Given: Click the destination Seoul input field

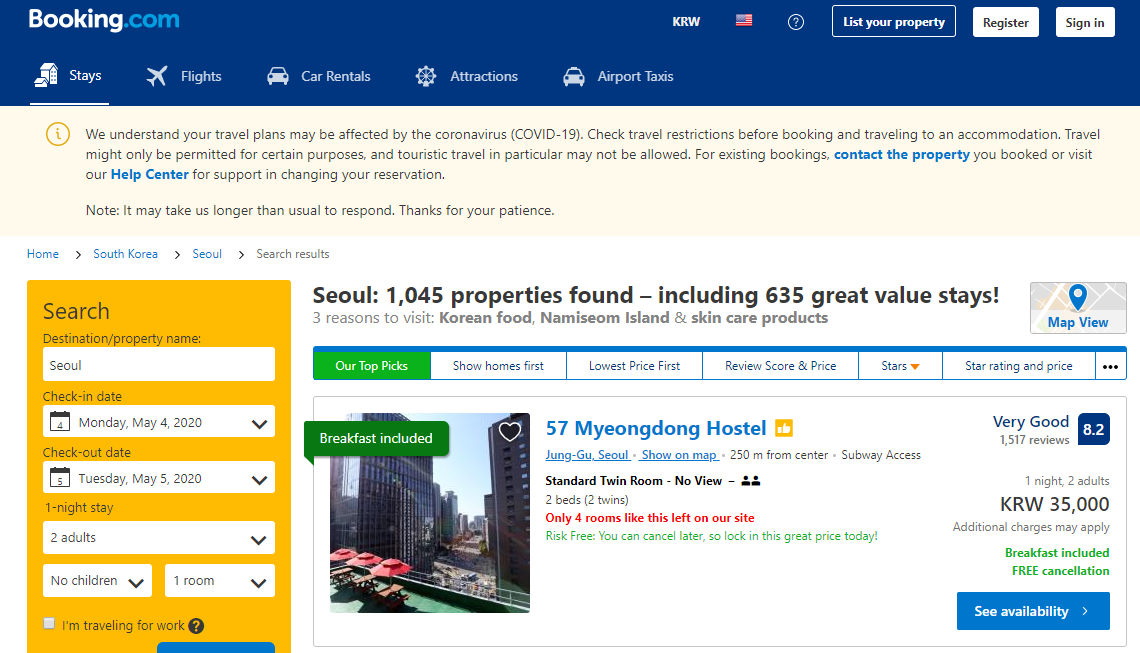Looking at the screenshot, I should pyautogui.click(x=158, y=365).
